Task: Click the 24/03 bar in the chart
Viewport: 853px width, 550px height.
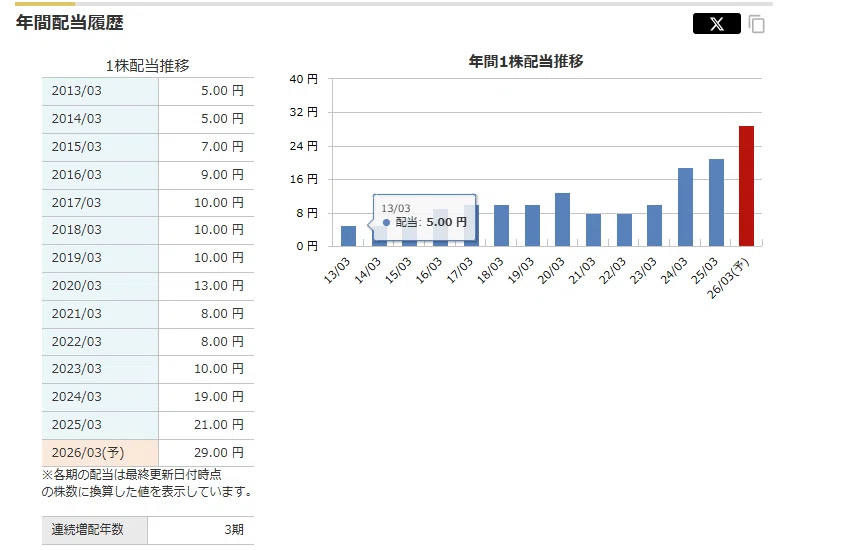Action: coord(685,207)
